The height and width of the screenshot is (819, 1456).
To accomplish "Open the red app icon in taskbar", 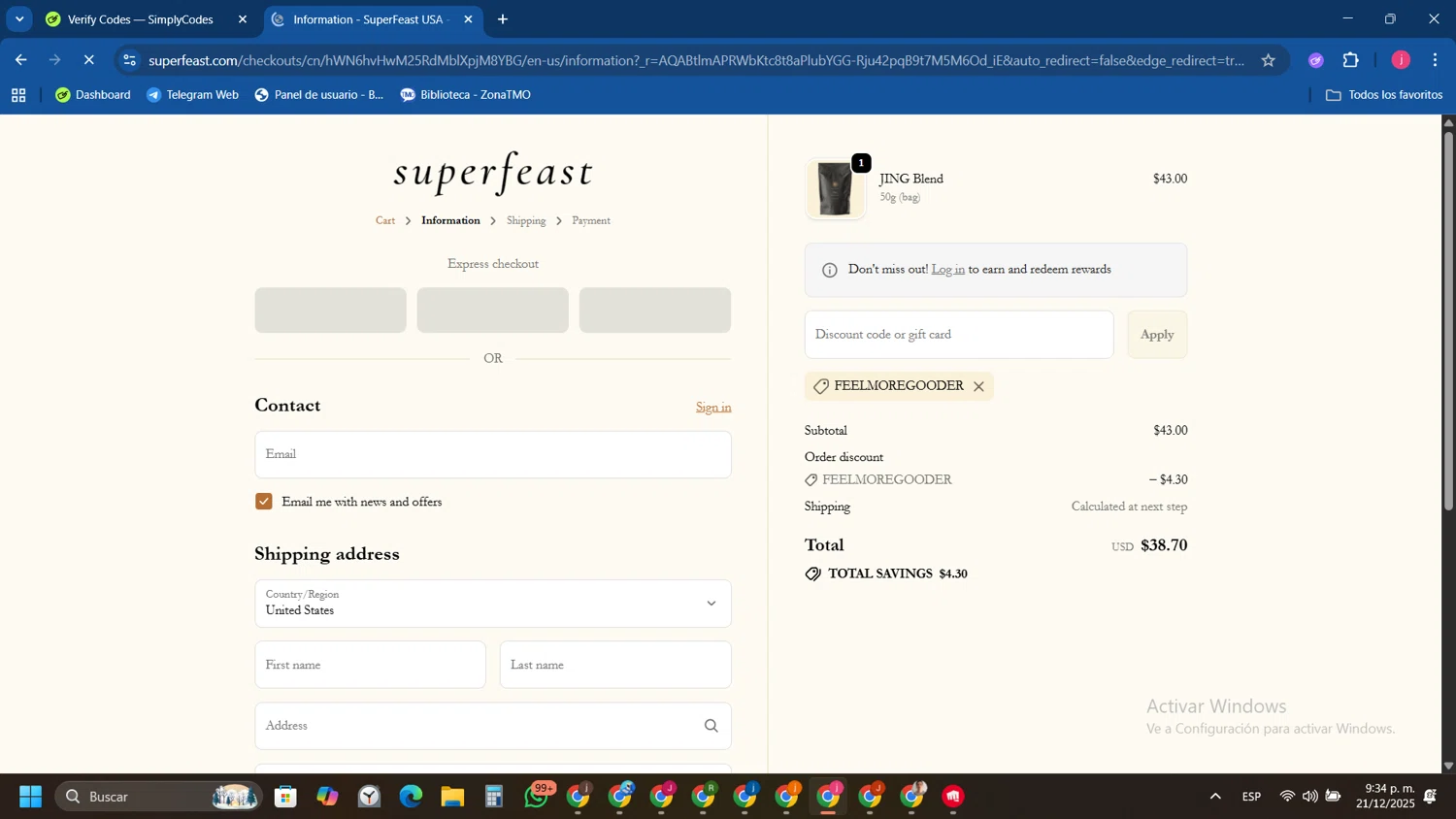I will (953, 797).
